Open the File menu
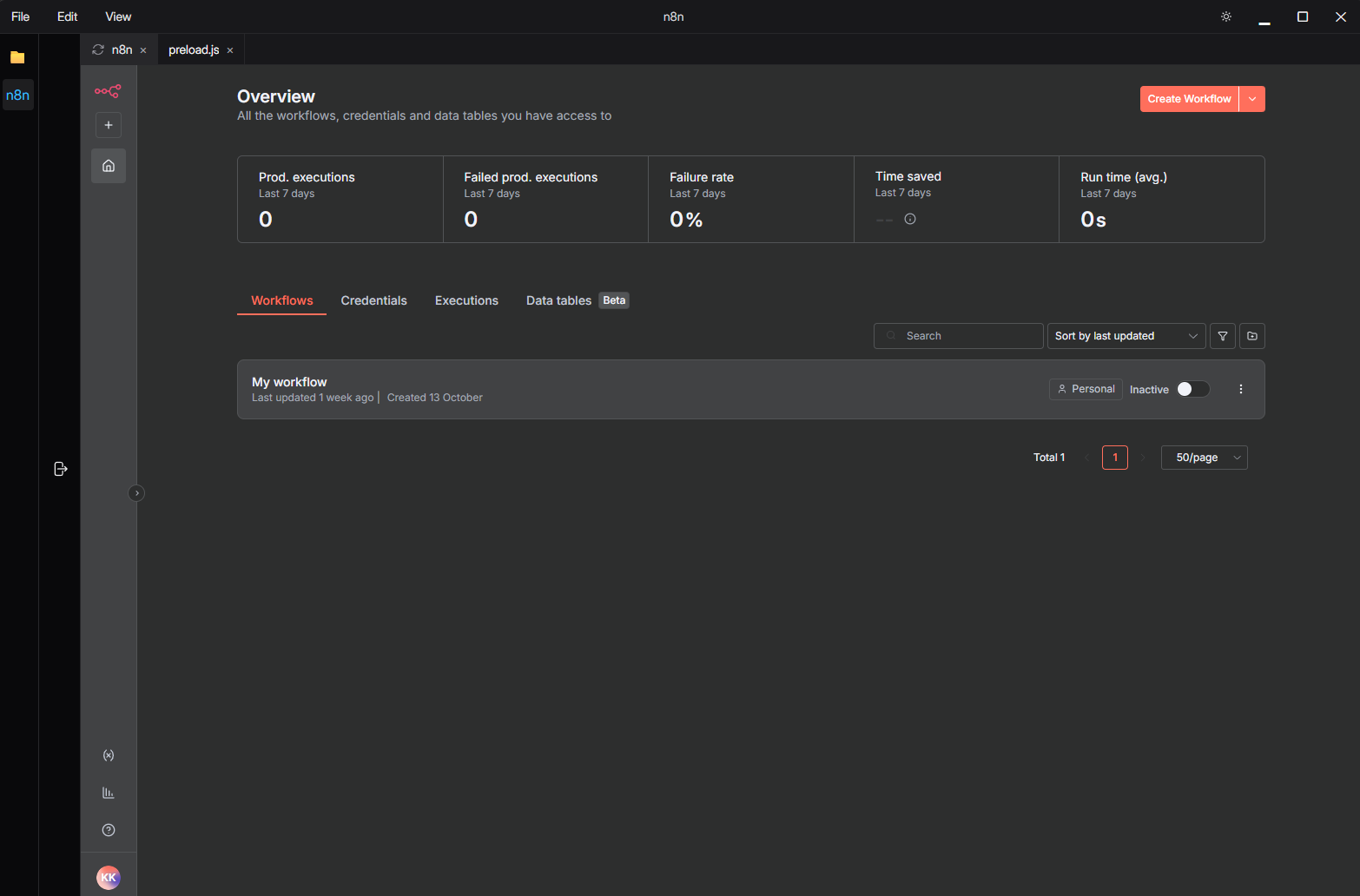Screen dimensions: 1360x896 [x=21, y=16]
